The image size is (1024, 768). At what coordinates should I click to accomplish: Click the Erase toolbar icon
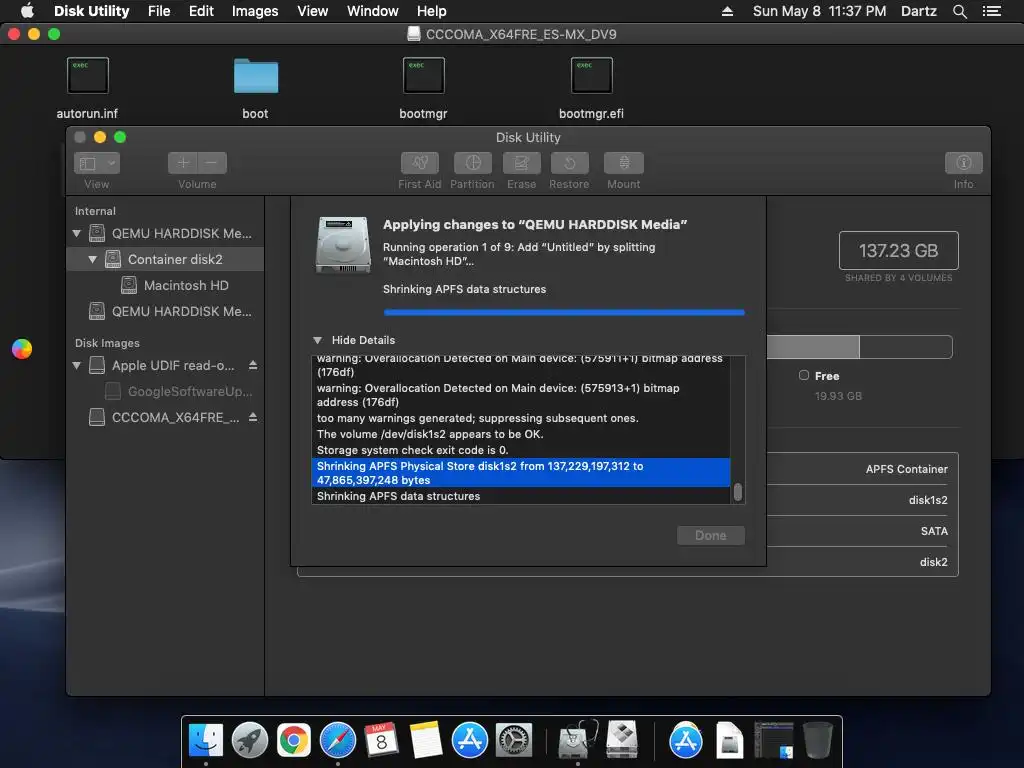pos(522,163)
